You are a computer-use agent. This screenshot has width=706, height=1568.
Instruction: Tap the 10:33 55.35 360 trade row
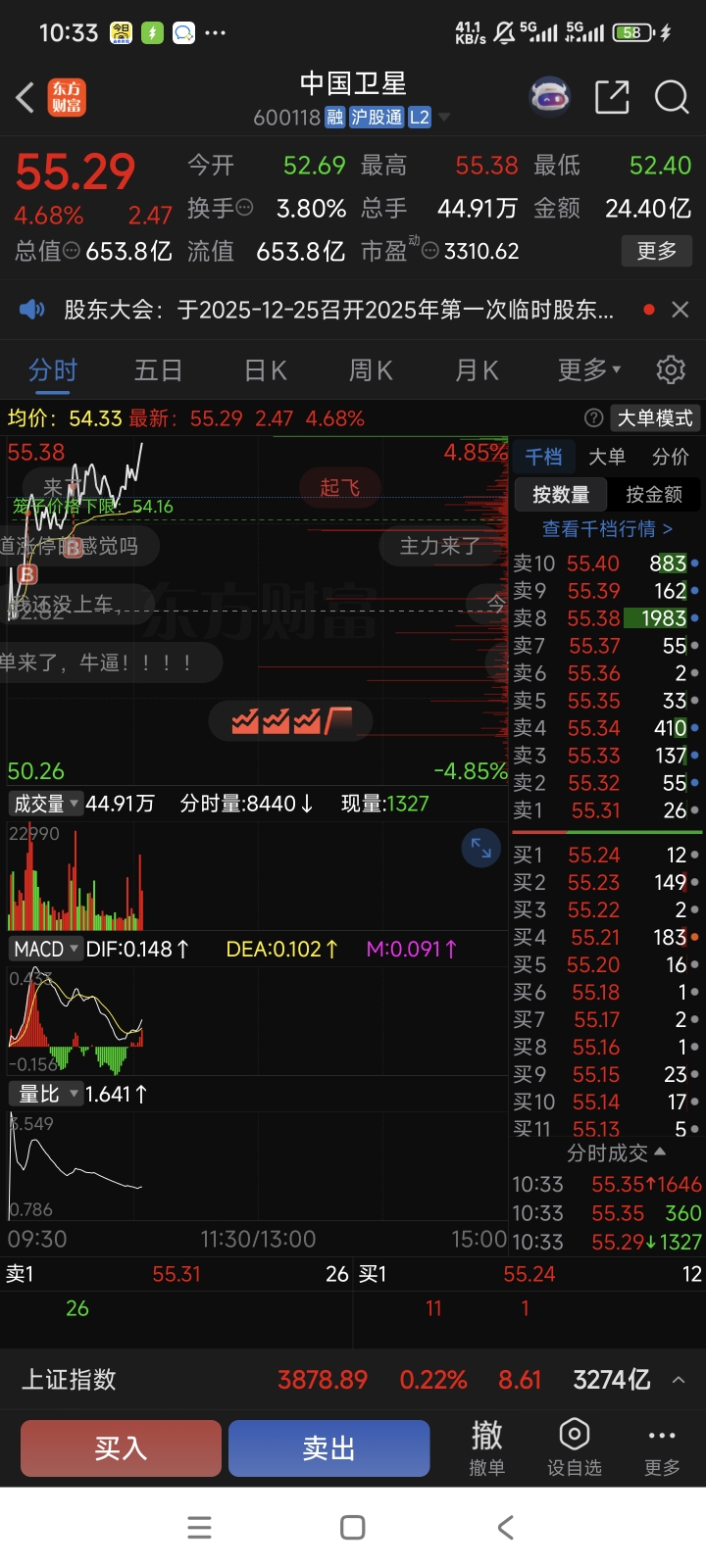pyautogui.click(x=607, y=1213)
